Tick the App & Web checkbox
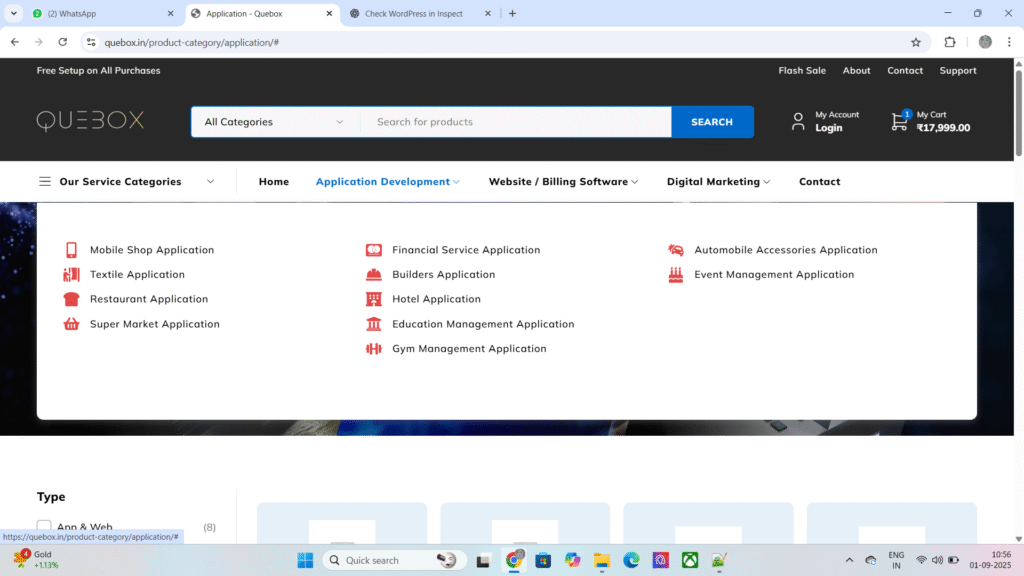The image size is (1024, 576). pyautogui.click(x=44, y=526)
